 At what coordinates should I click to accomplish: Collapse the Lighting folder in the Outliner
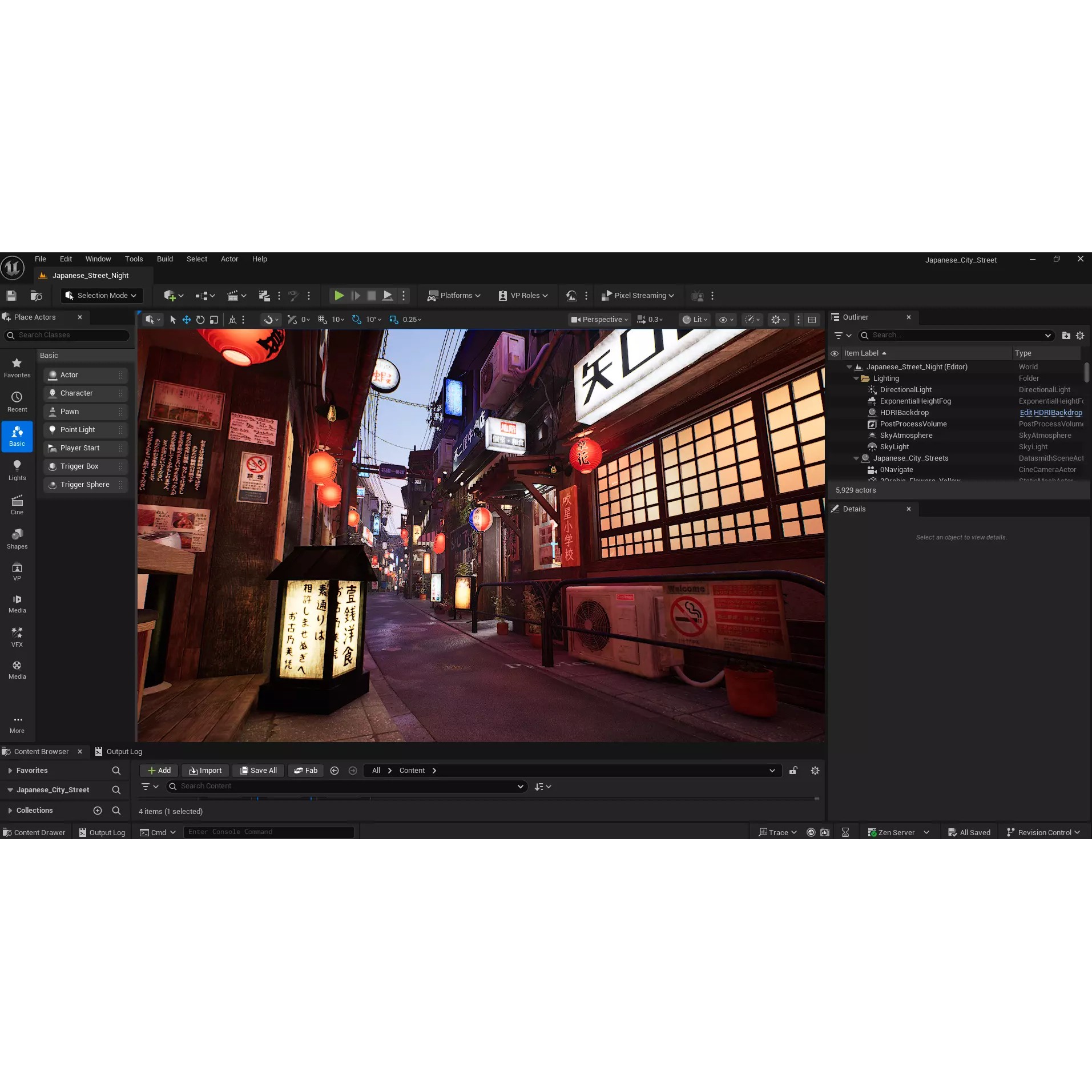pos(855,378)
